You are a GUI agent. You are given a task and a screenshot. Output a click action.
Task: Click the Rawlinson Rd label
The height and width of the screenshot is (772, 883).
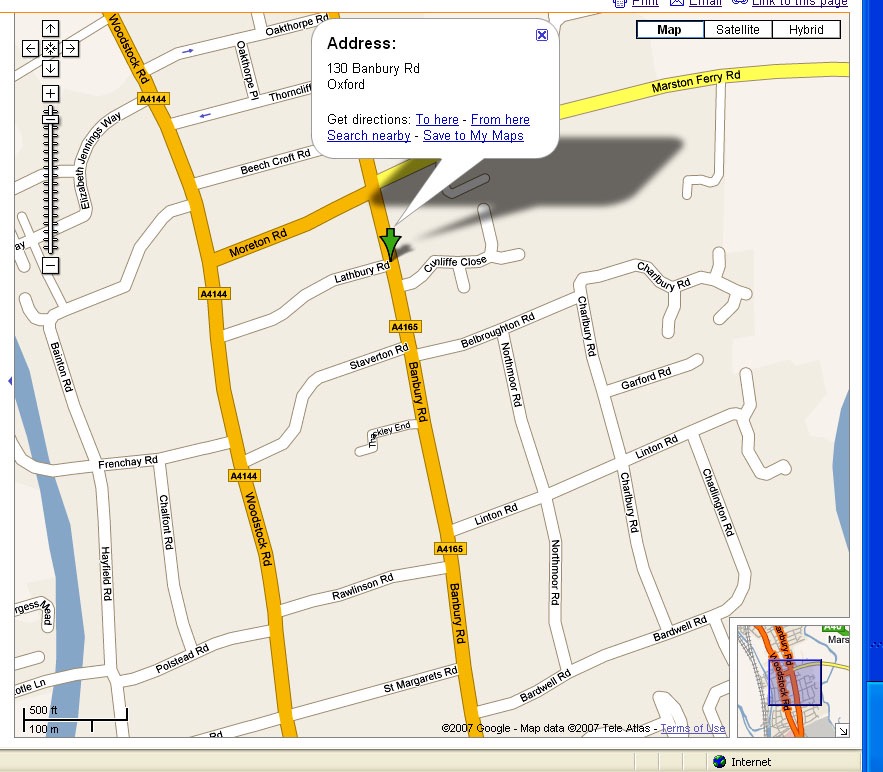tap(363, 587)
